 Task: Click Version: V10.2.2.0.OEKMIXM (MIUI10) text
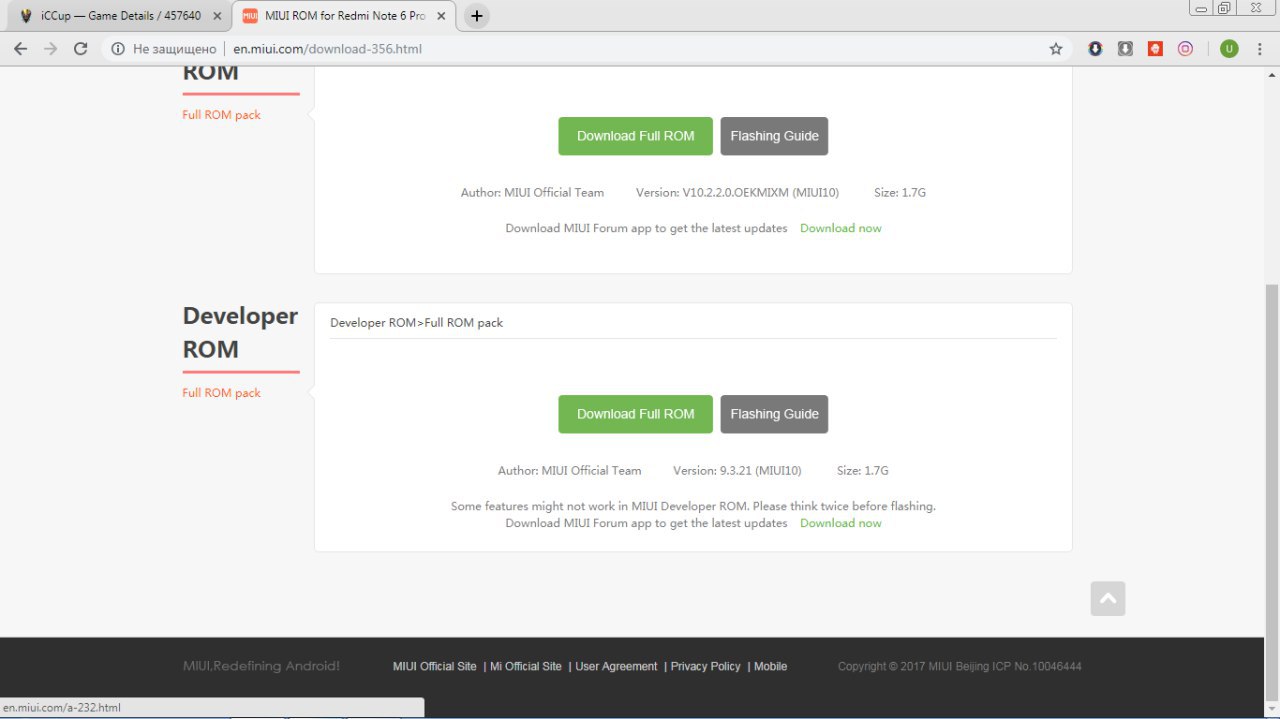point(737,192)
